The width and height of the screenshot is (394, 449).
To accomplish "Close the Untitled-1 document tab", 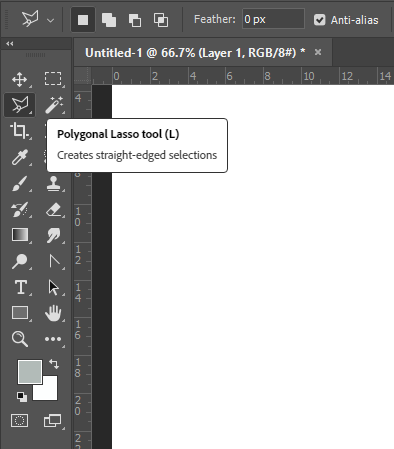I will pyautogui.click(x=318, y=52).
